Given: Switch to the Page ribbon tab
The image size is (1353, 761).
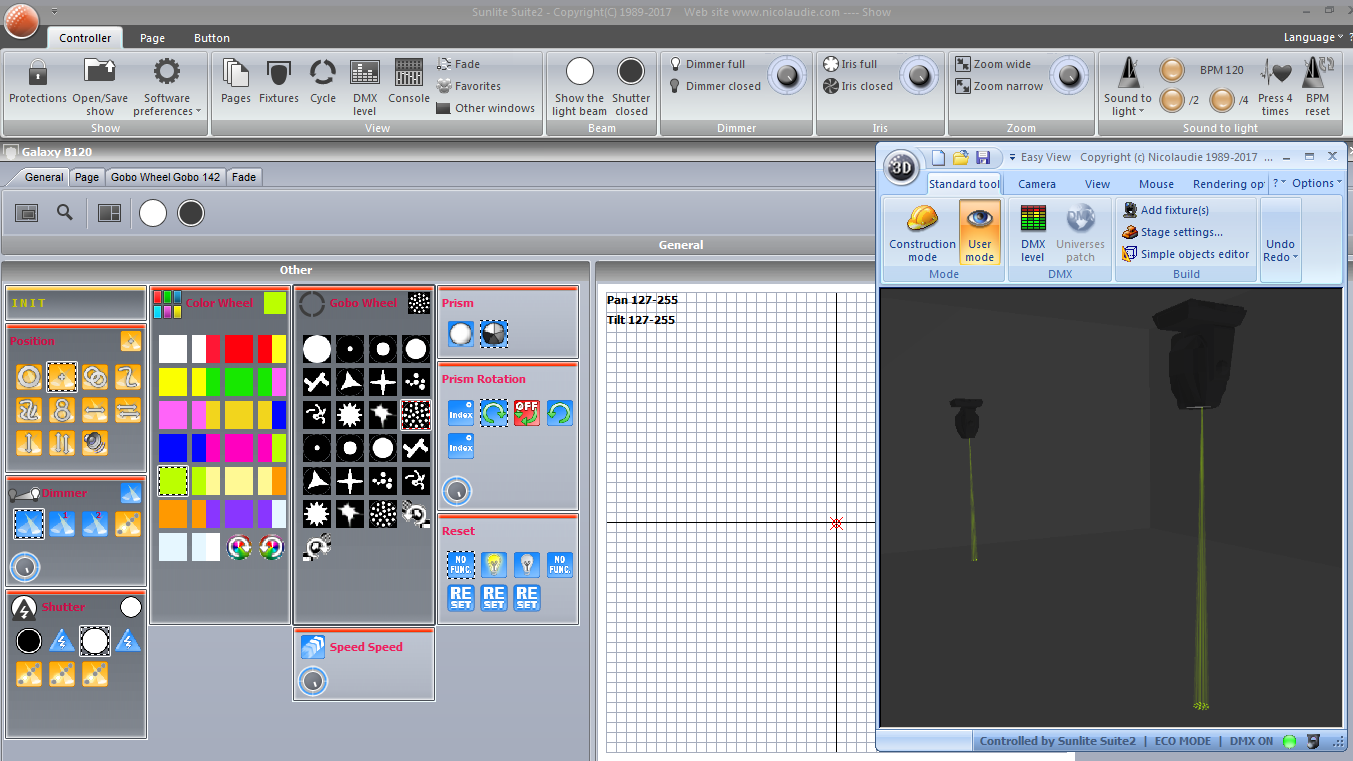Looking at the screenshot, I should pyautogui.click(x=152, y=38).
